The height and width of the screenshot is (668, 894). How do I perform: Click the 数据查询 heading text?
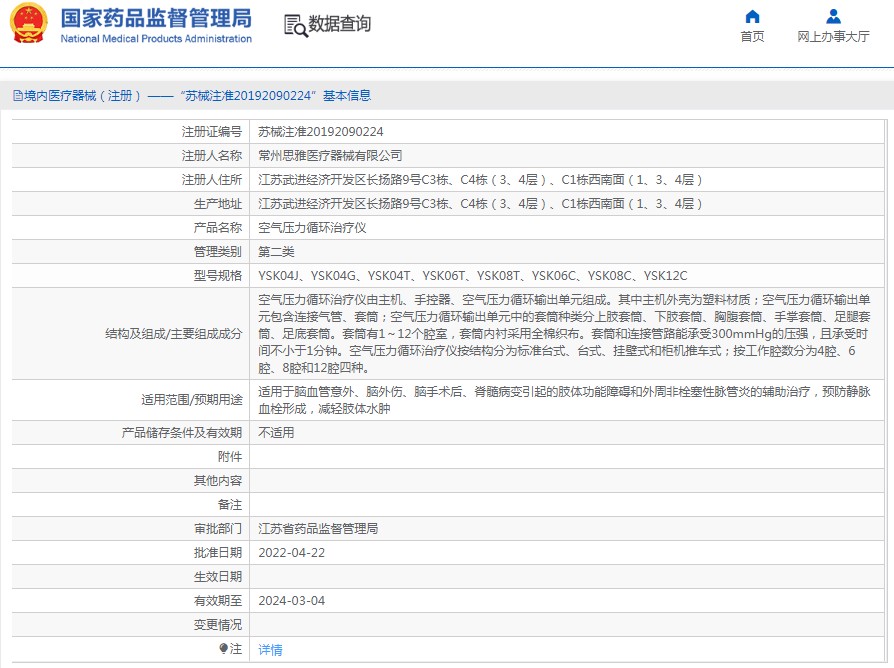tap(340, 24)
